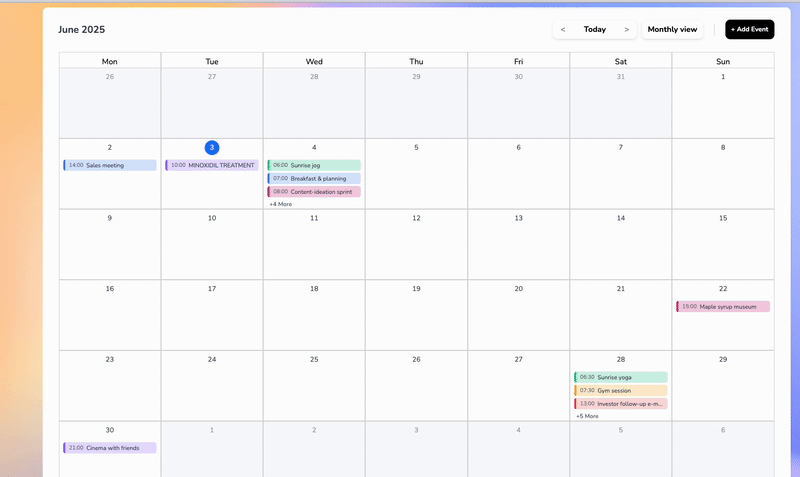Open the Gym session event
Screen dimensions: 800x477
coord(621,390)
